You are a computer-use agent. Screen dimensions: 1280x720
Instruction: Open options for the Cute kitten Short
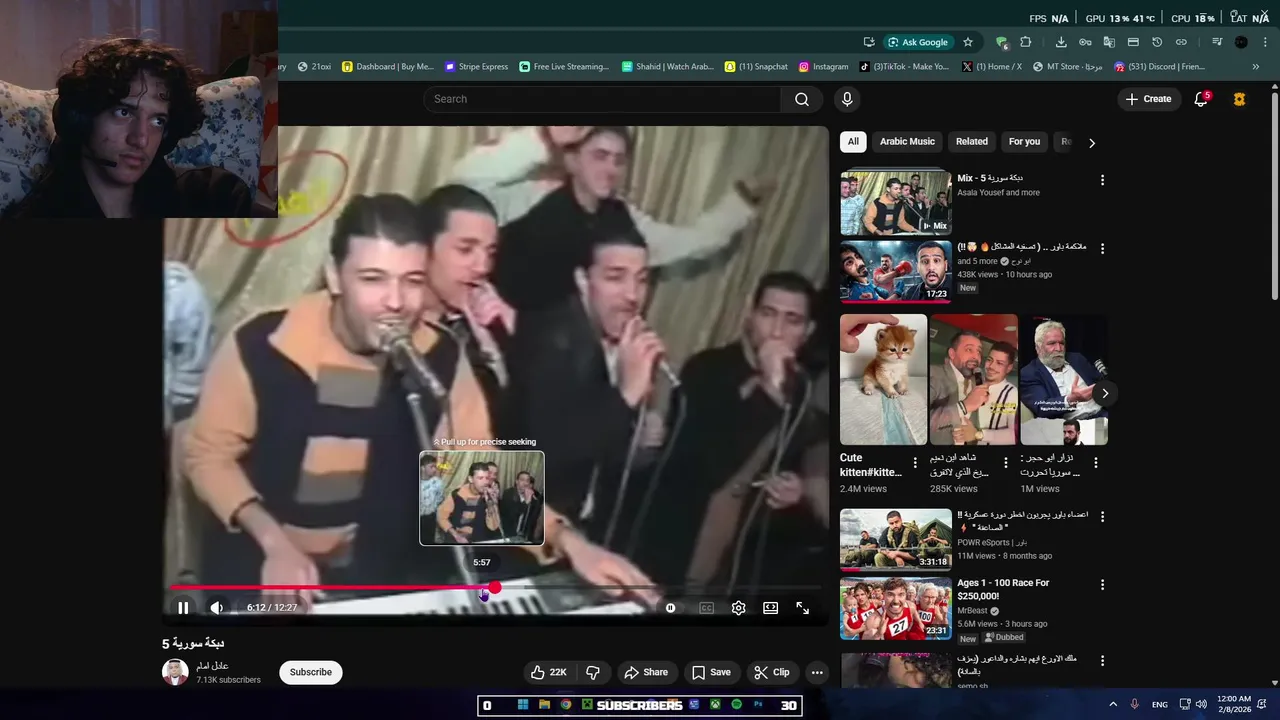click(x=914, y=463)
